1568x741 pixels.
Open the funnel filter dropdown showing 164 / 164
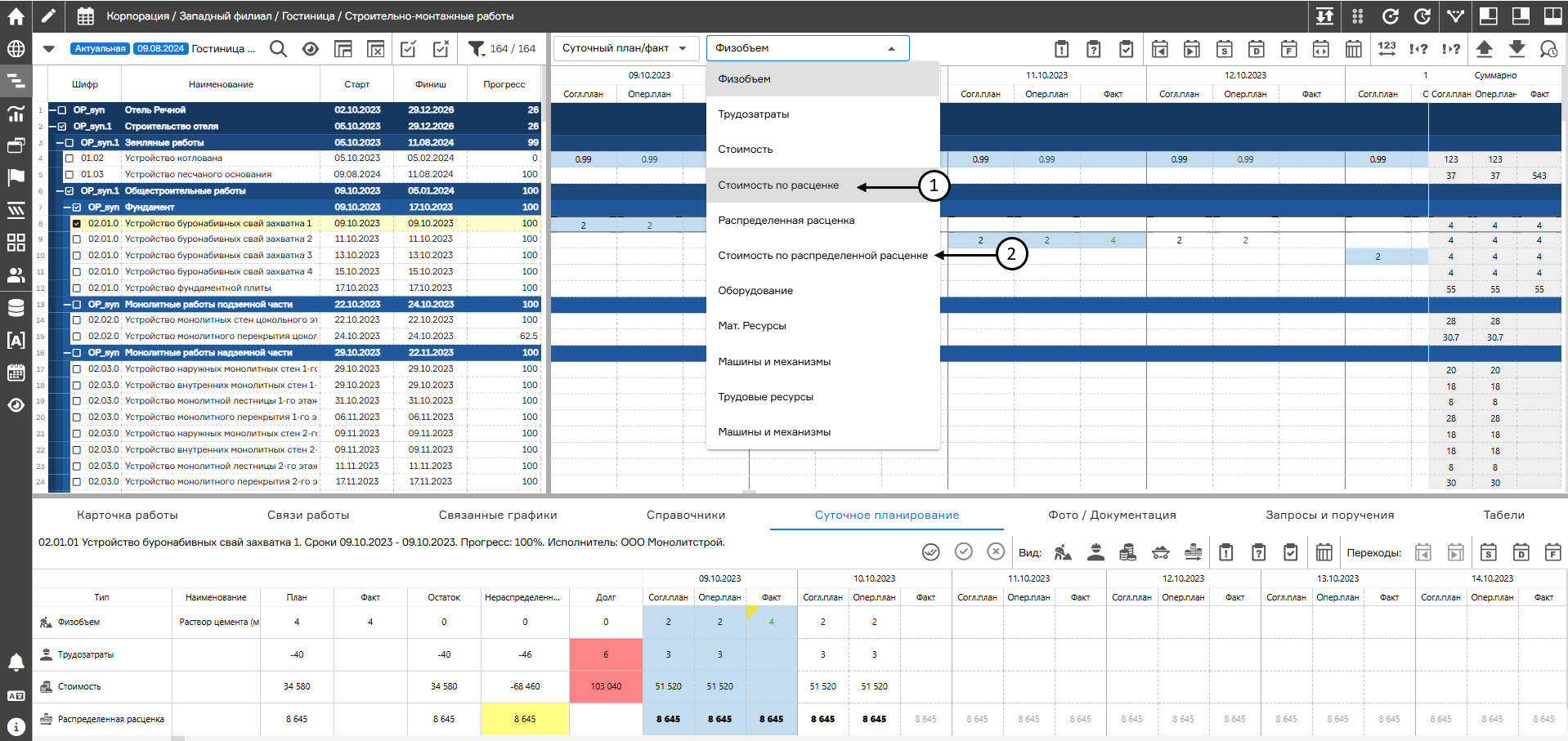point(502,49)
